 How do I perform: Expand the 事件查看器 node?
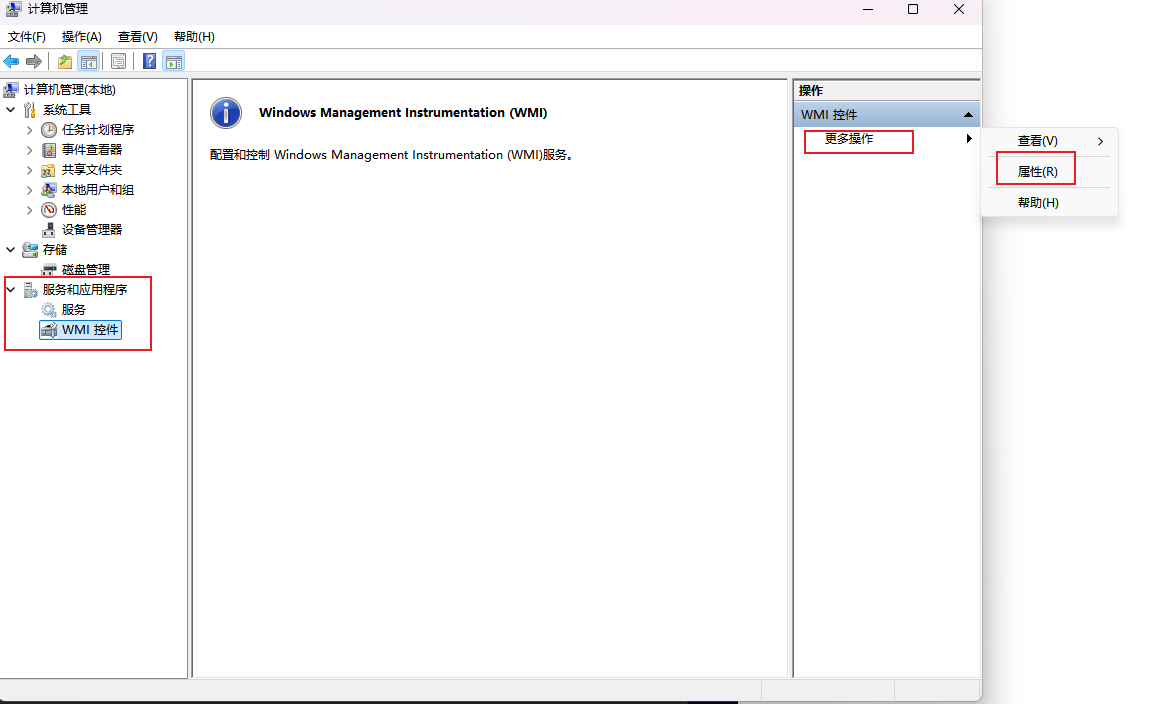(x=29, y=150)
